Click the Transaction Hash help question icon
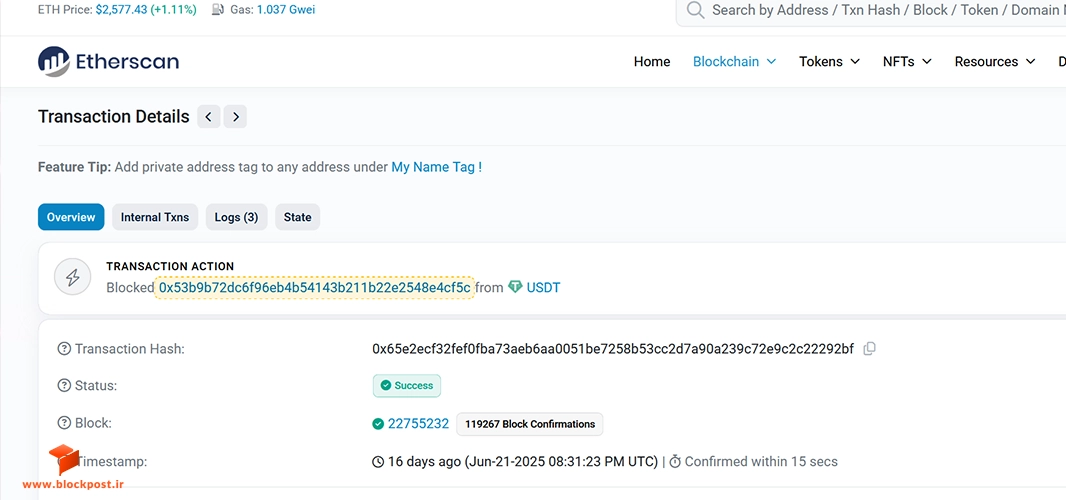This screenshot has height=500, width=1066. pyautogui.click(x=64, y=349)
